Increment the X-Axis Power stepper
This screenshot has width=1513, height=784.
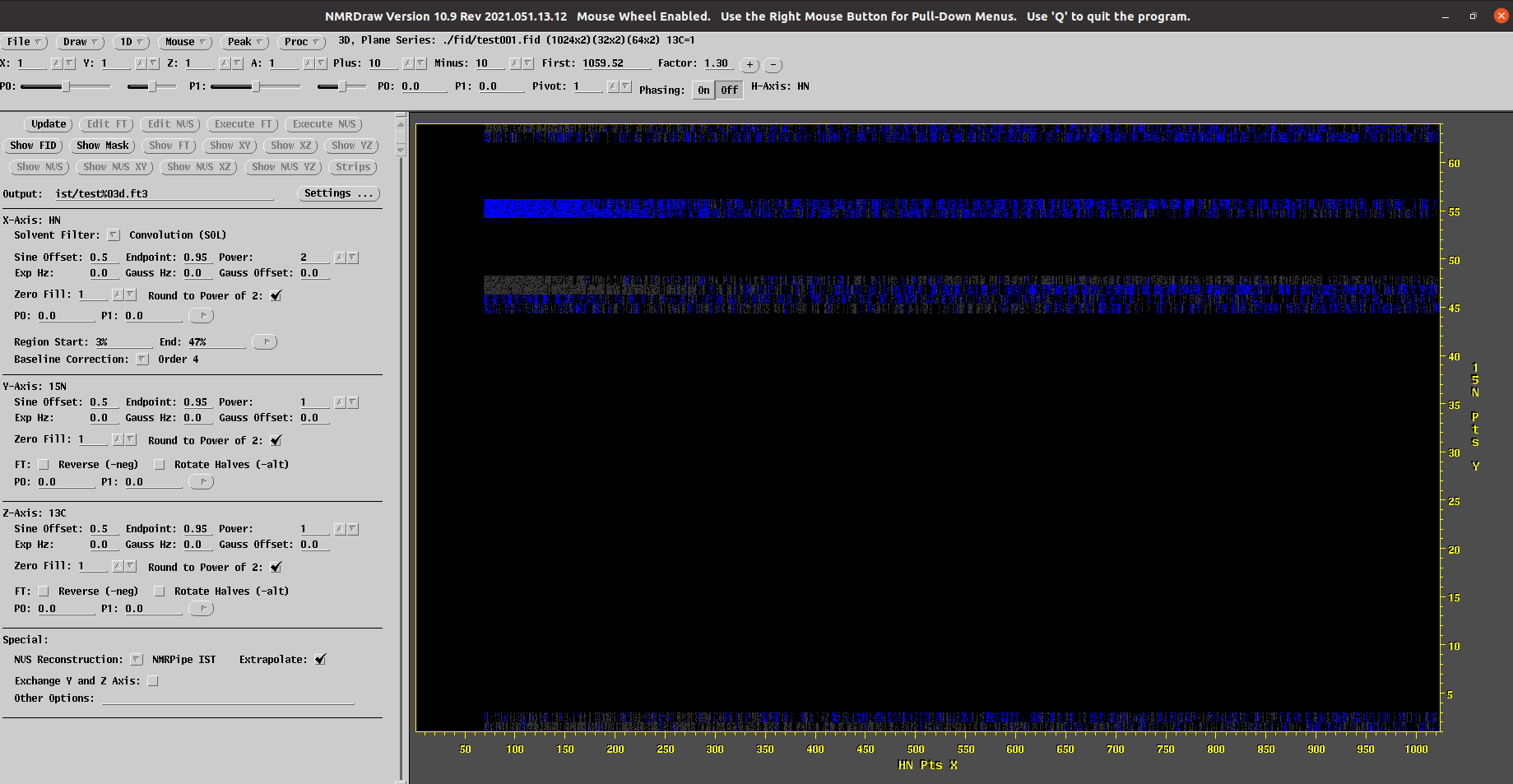click(x=340, y=257)
